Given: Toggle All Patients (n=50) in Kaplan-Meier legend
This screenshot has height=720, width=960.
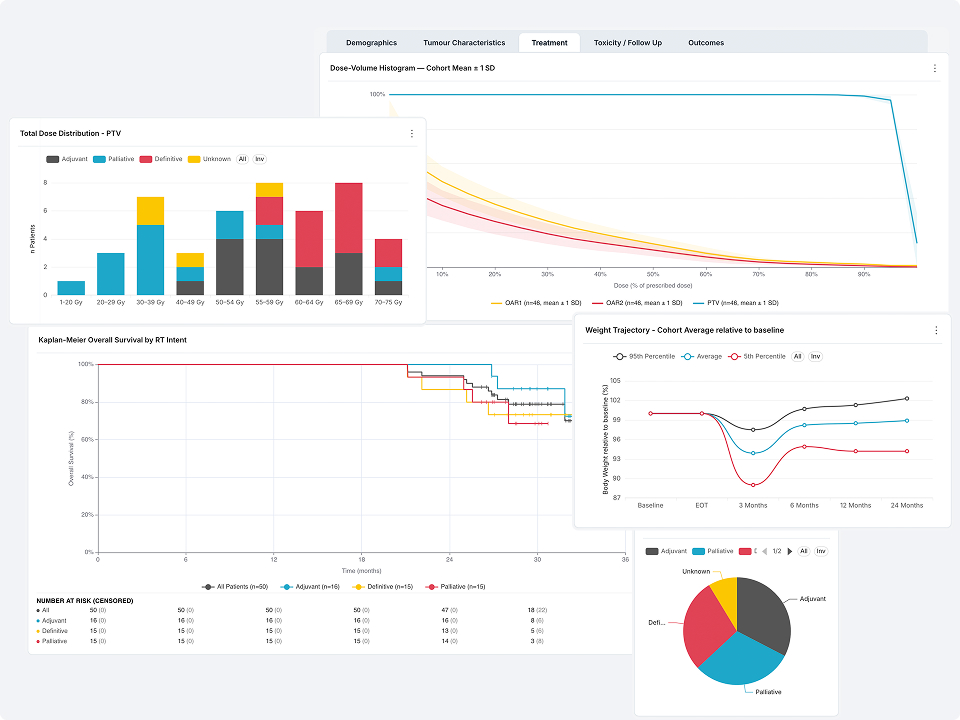Looking at the screenshot, I should (235, 587).
